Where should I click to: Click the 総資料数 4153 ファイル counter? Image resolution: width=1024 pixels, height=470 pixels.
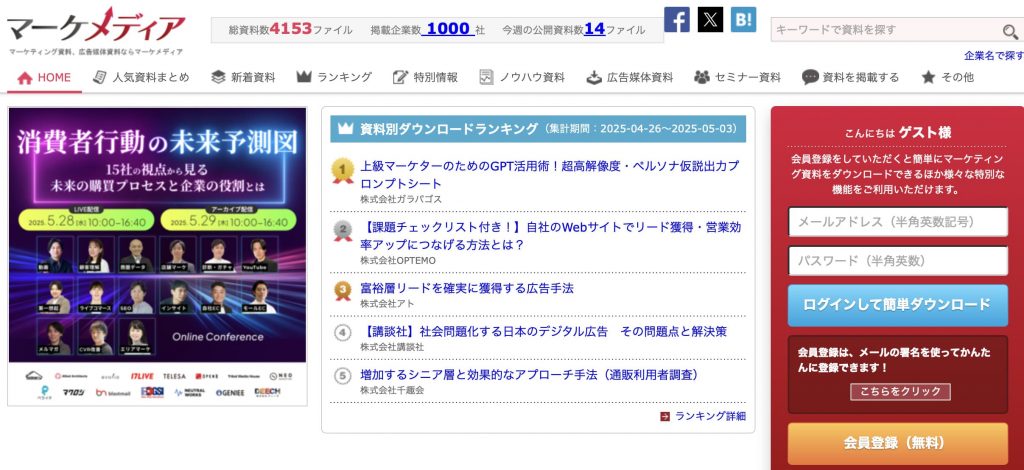click(x=291, y=29)
